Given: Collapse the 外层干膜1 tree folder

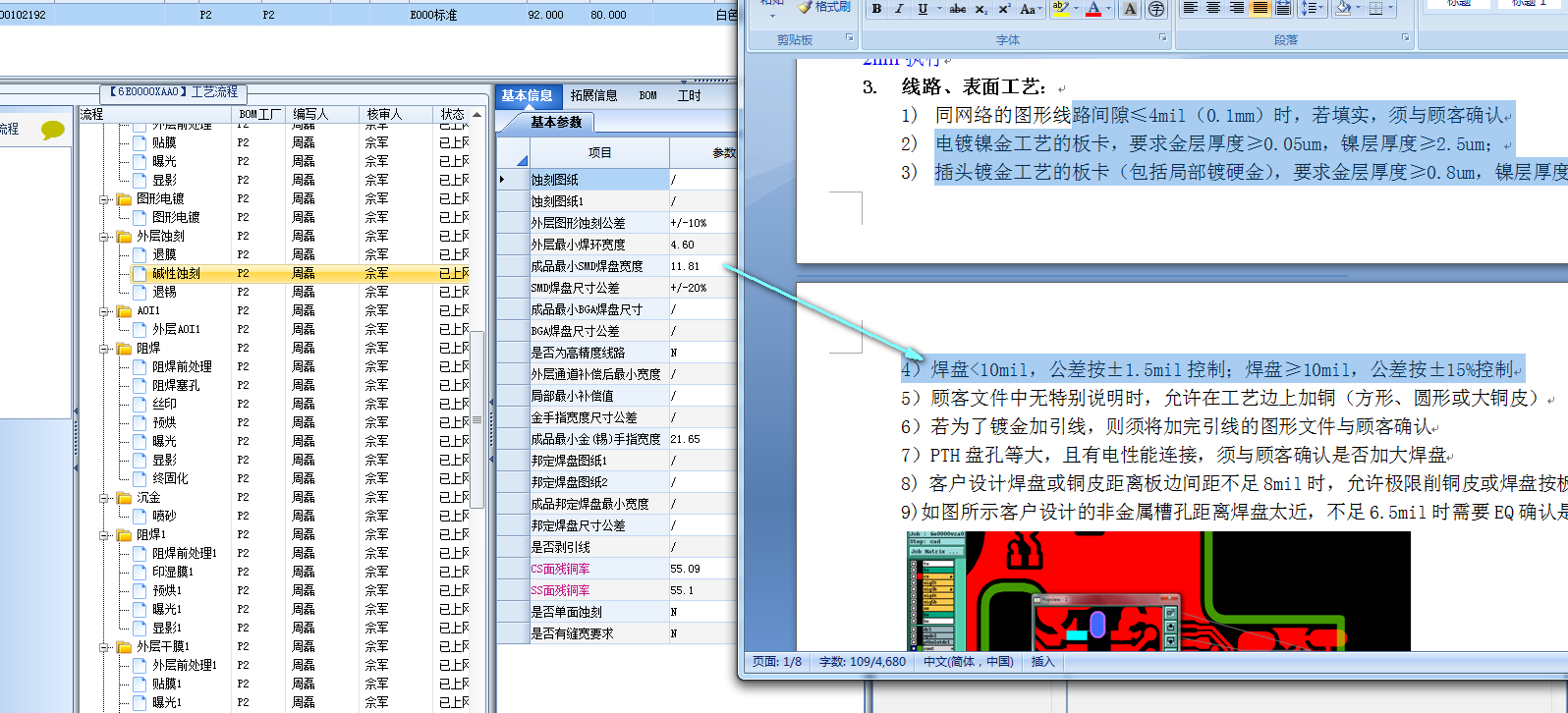Looking at the screenshot, I should 104,646.
